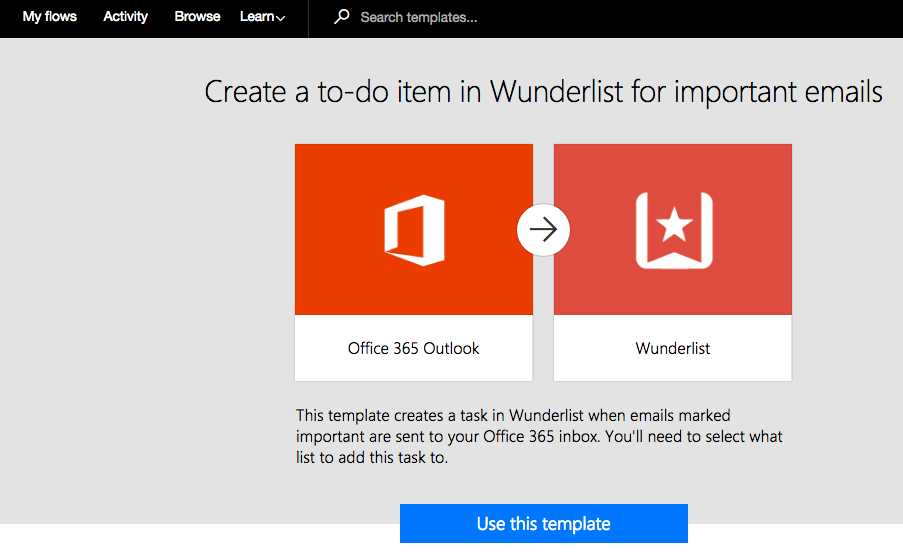Open the Browse templates menu item
The width and height of the screenshot is (903, 559).
point(197,17)
